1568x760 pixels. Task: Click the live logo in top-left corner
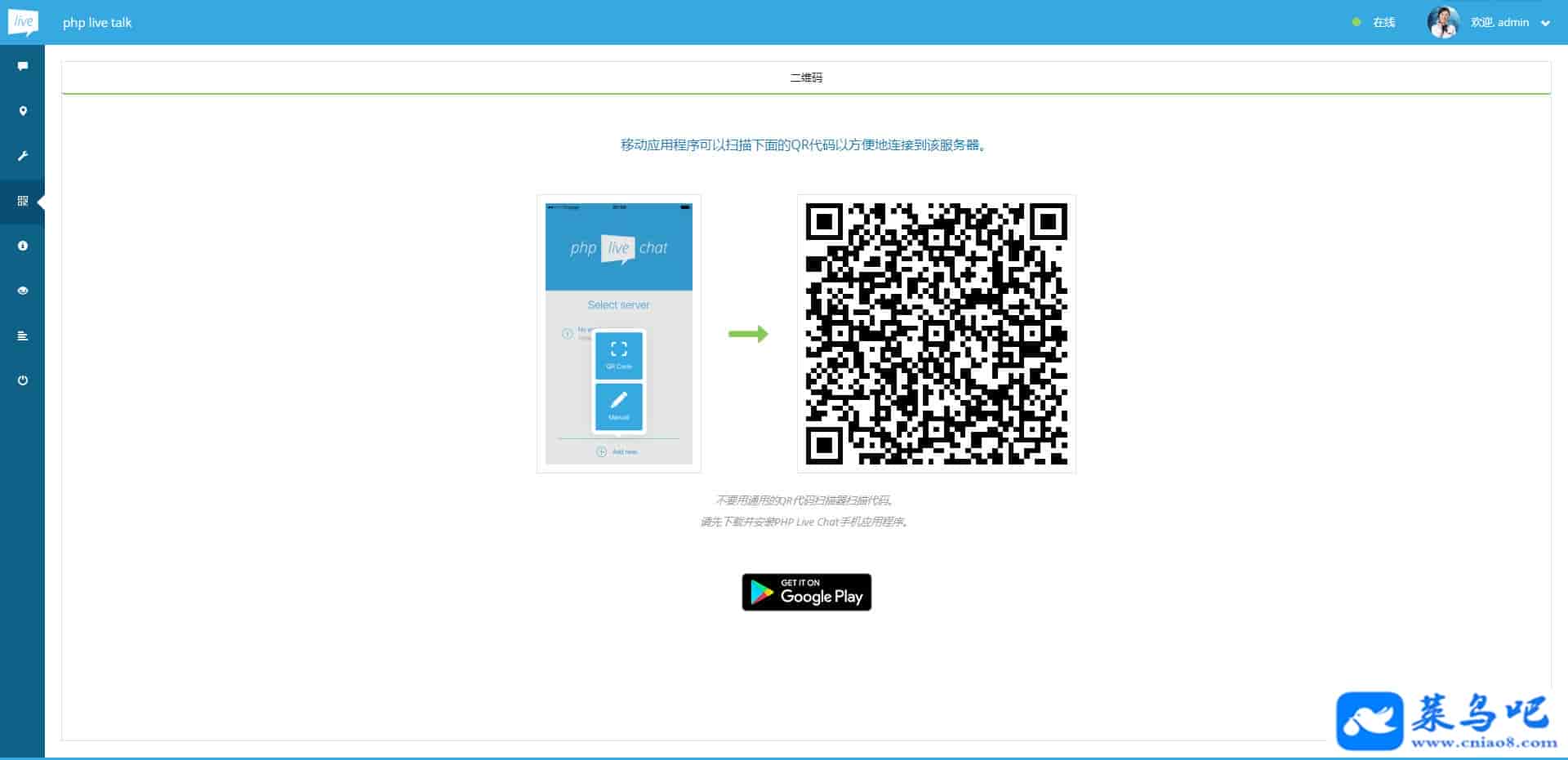pyautogui.click(x=23, y=22)
